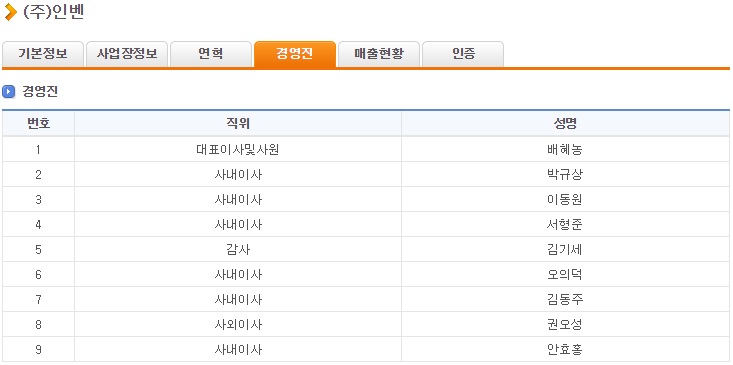Click the 성명 column header

(565, 123)
